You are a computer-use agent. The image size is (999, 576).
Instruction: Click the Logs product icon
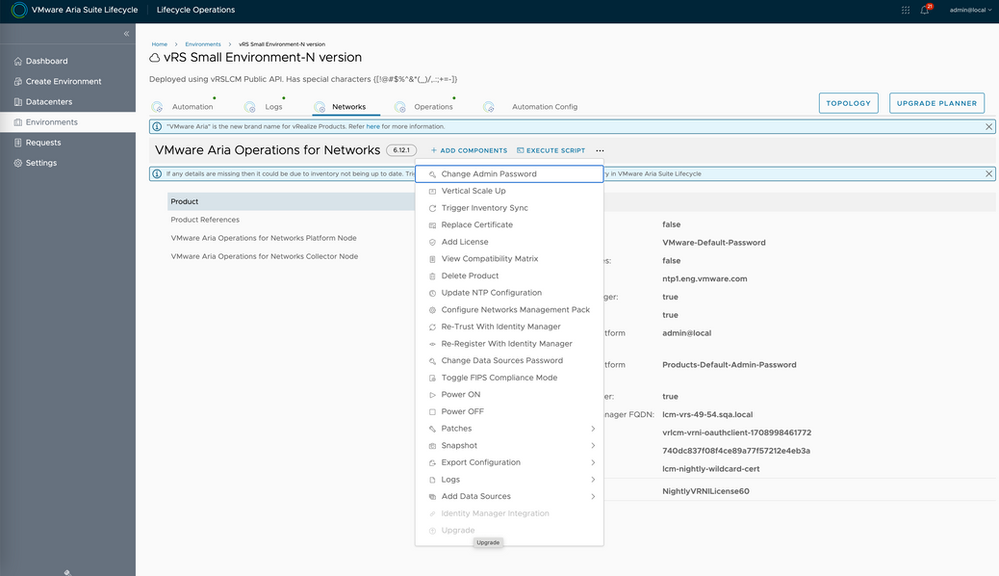pyautogui.click(x=250, y=107)
